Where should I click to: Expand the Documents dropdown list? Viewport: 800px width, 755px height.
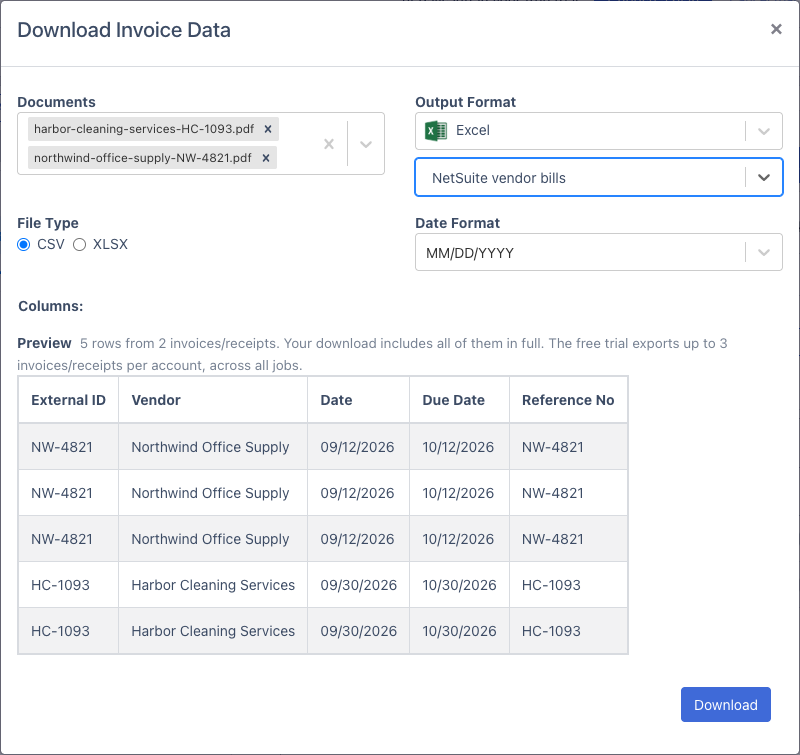(x=366, y=144)
